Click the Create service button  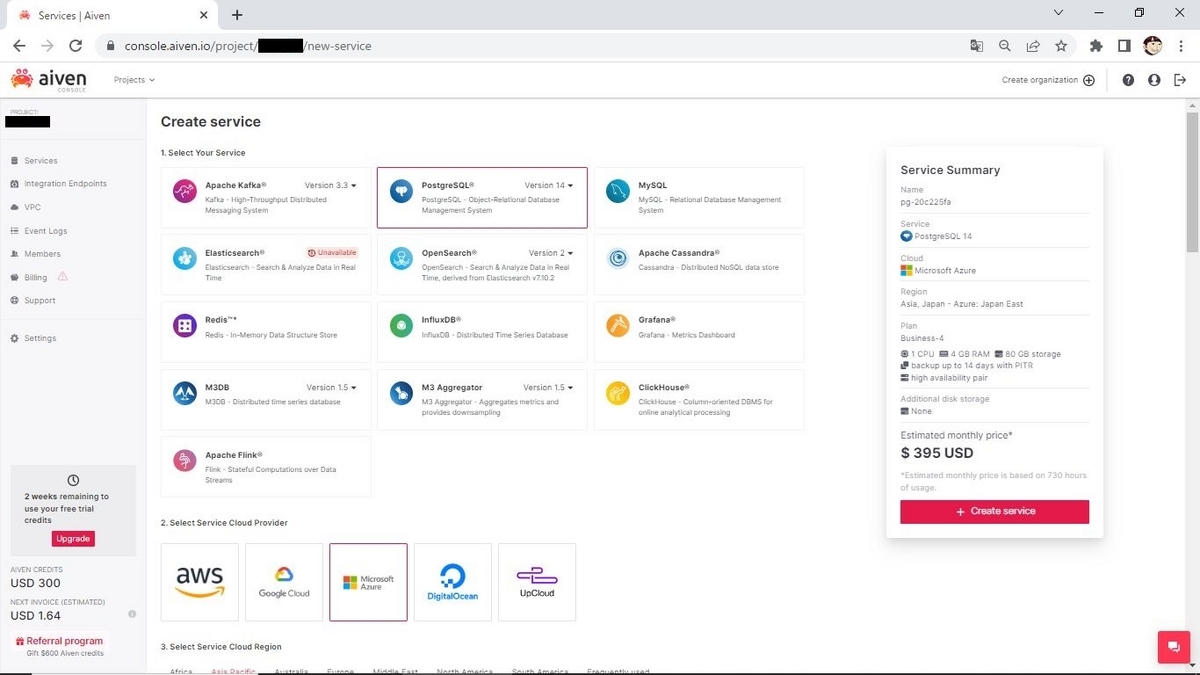(994, 511)
